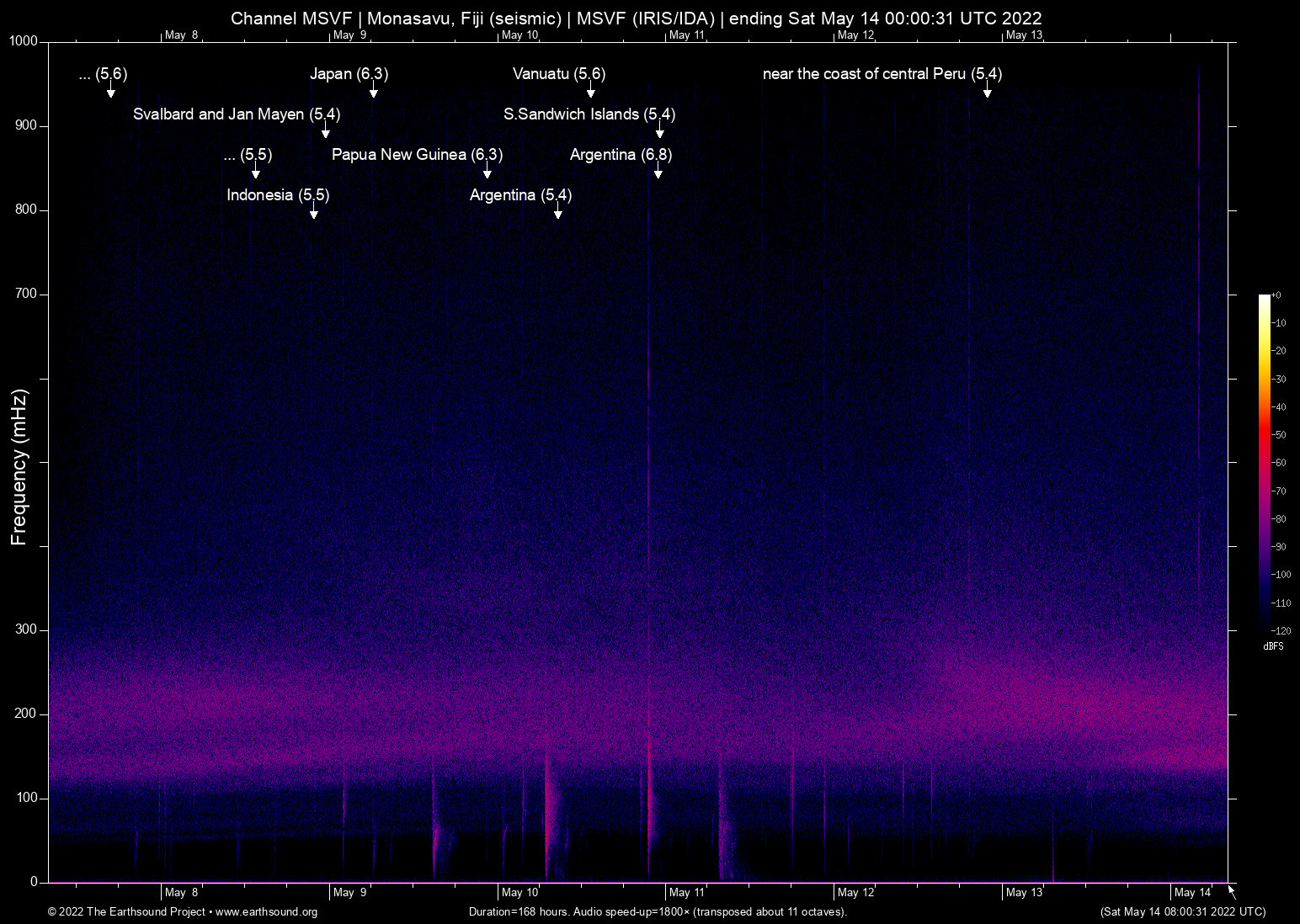
Task: Click the Papua New Guinea (6.3) arrow
Action: coord(486,173)
